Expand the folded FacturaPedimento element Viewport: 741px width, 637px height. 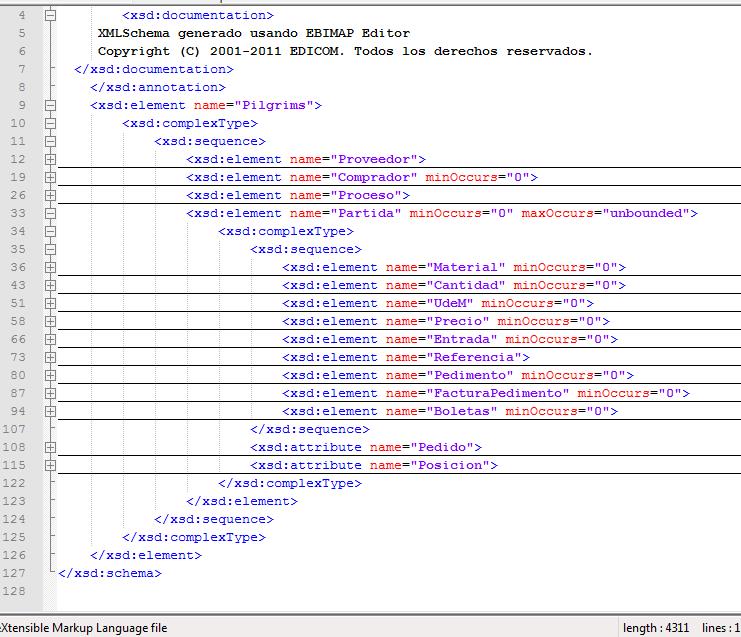tap(50, 394)
